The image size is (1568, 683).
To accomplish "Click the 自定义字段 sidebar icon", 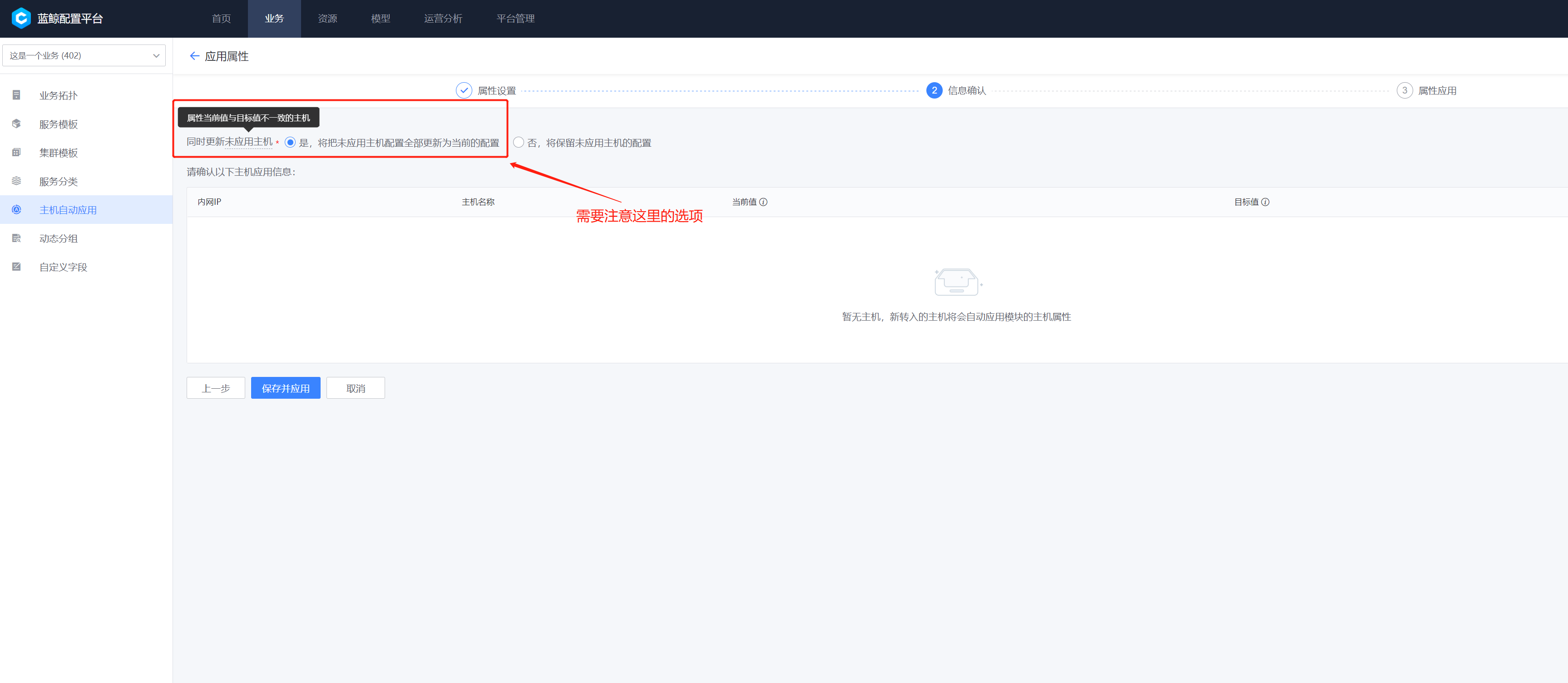I will tap(16, 267).
